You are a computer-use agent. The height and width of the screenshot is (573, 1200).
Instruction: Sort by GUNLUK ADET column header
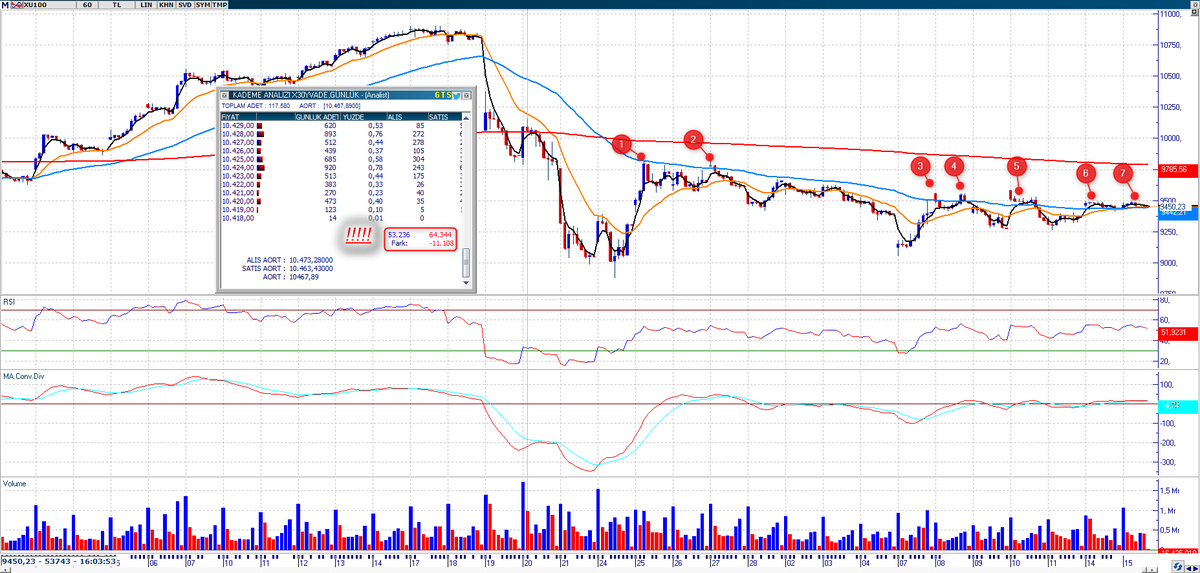318,117
